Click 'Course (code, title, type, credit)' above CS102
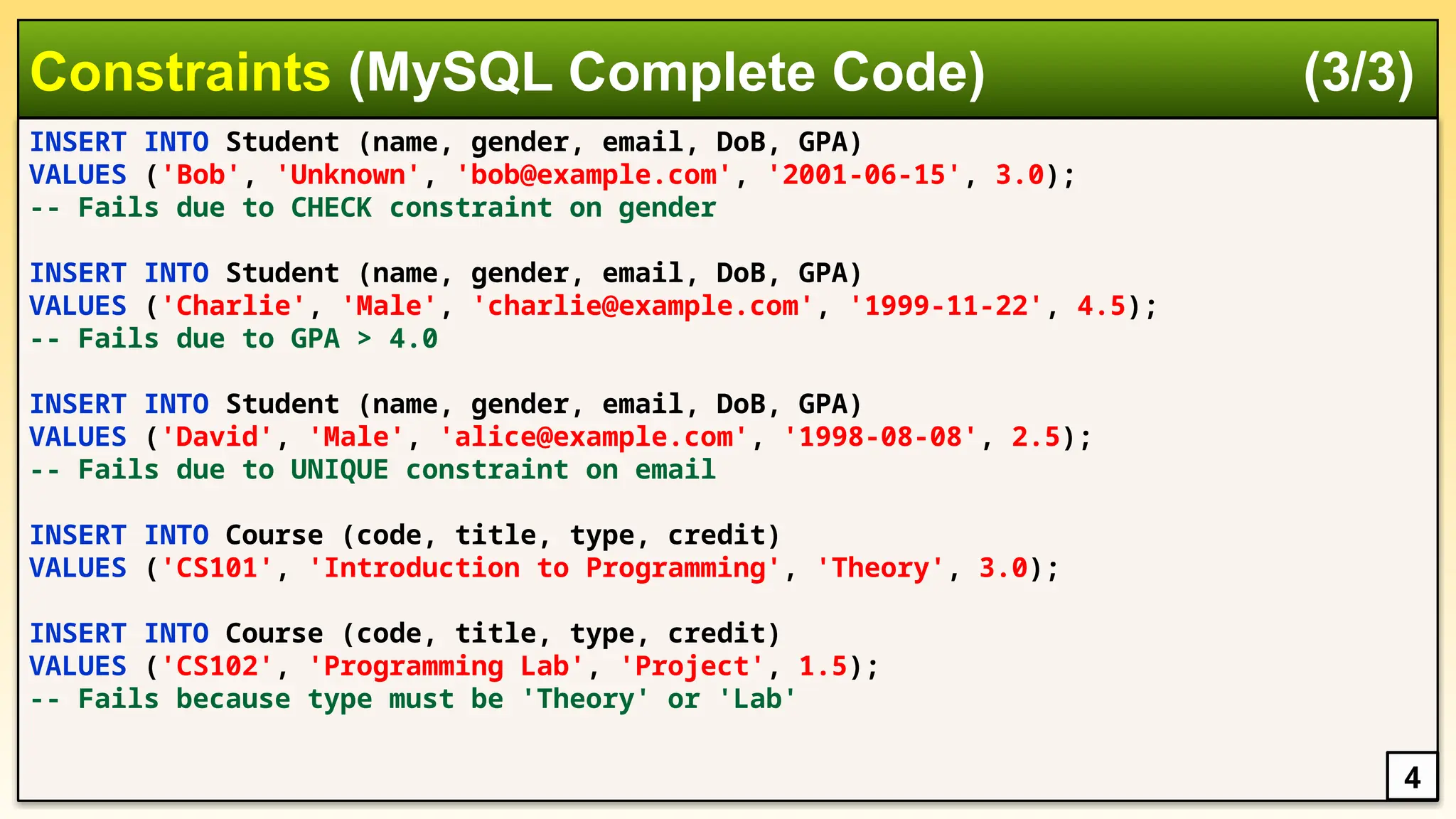This screenshot has height=819, width=1456. [x=503, y=633]
